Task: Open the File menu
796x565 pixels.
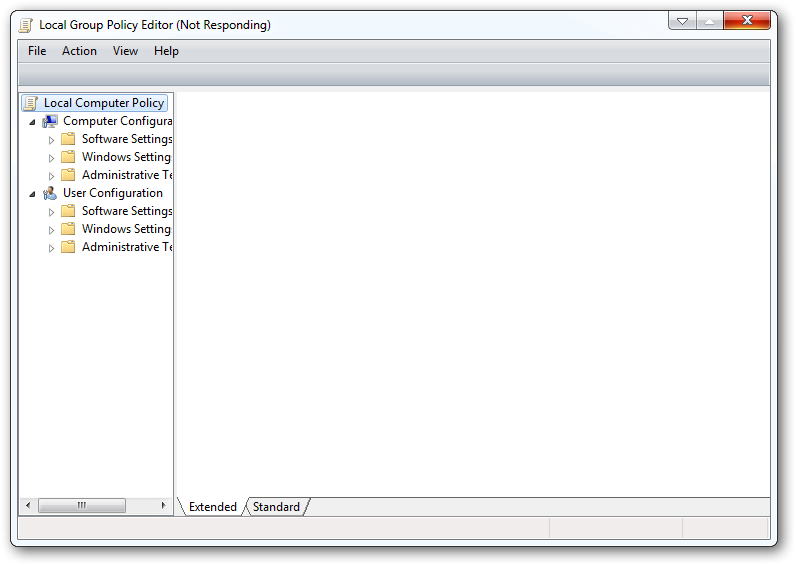Action: click(37, 51)
